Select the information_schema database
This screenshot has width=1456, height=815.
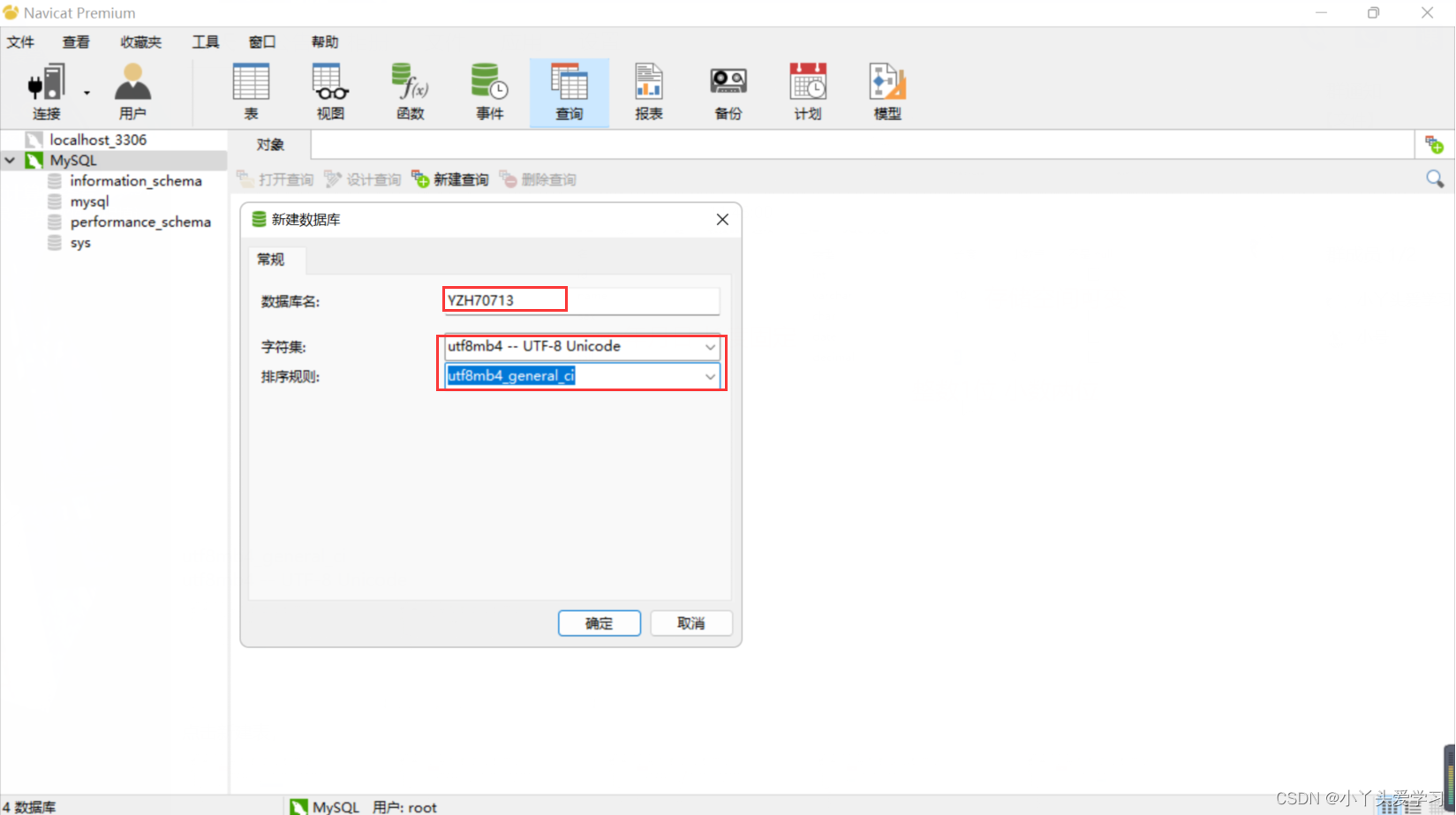click(136, 181)
